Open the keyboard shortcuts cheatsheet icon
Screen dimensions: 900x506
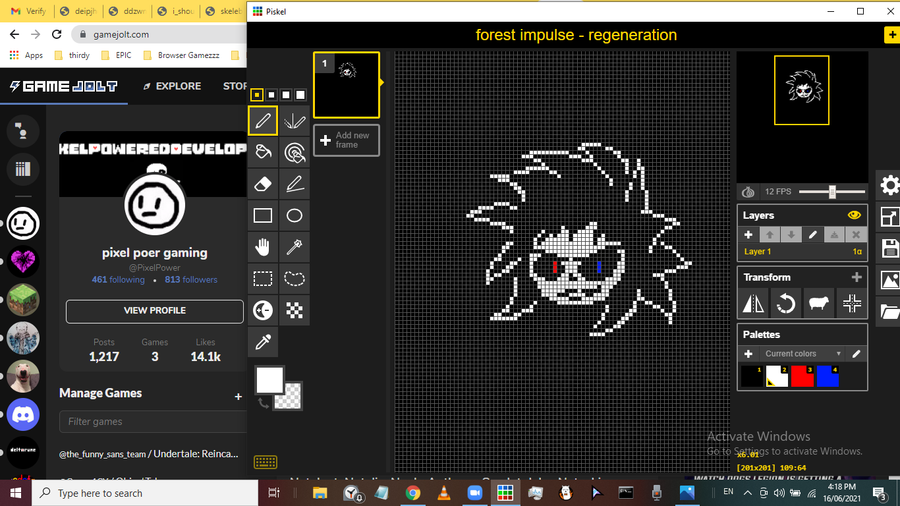click(265, 462)
